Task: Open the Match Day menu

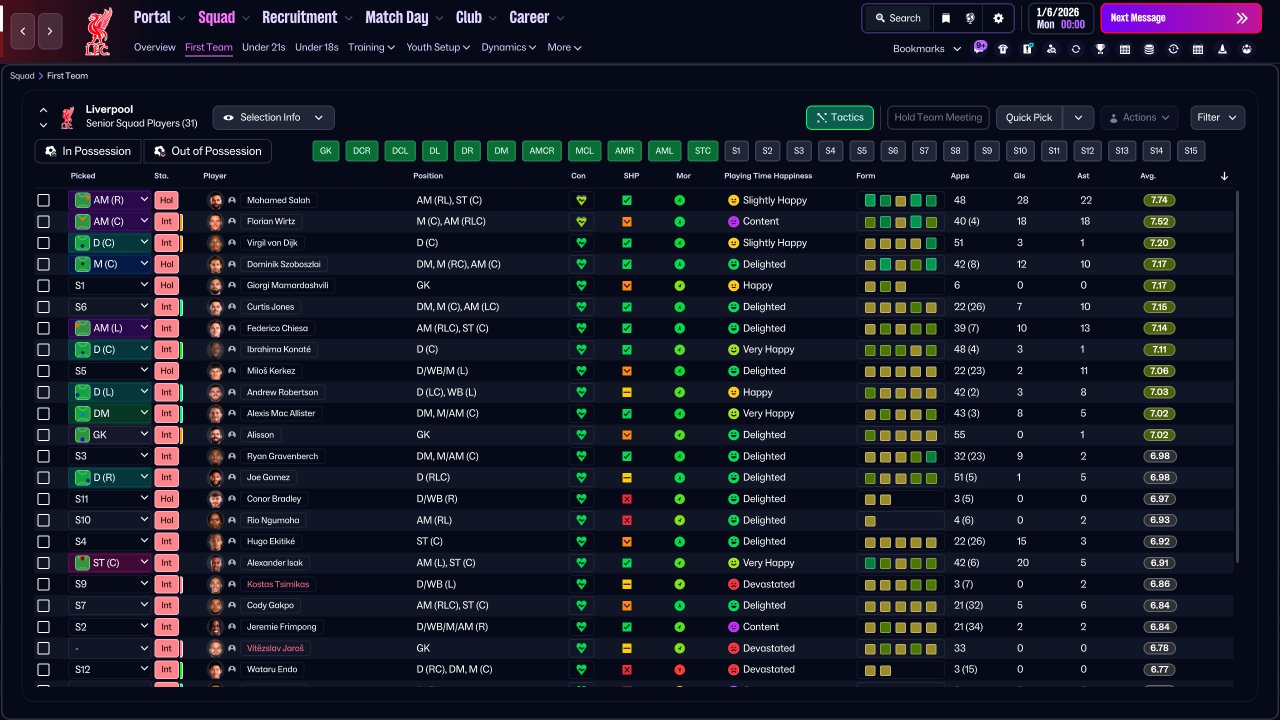Action: (404, 18)
